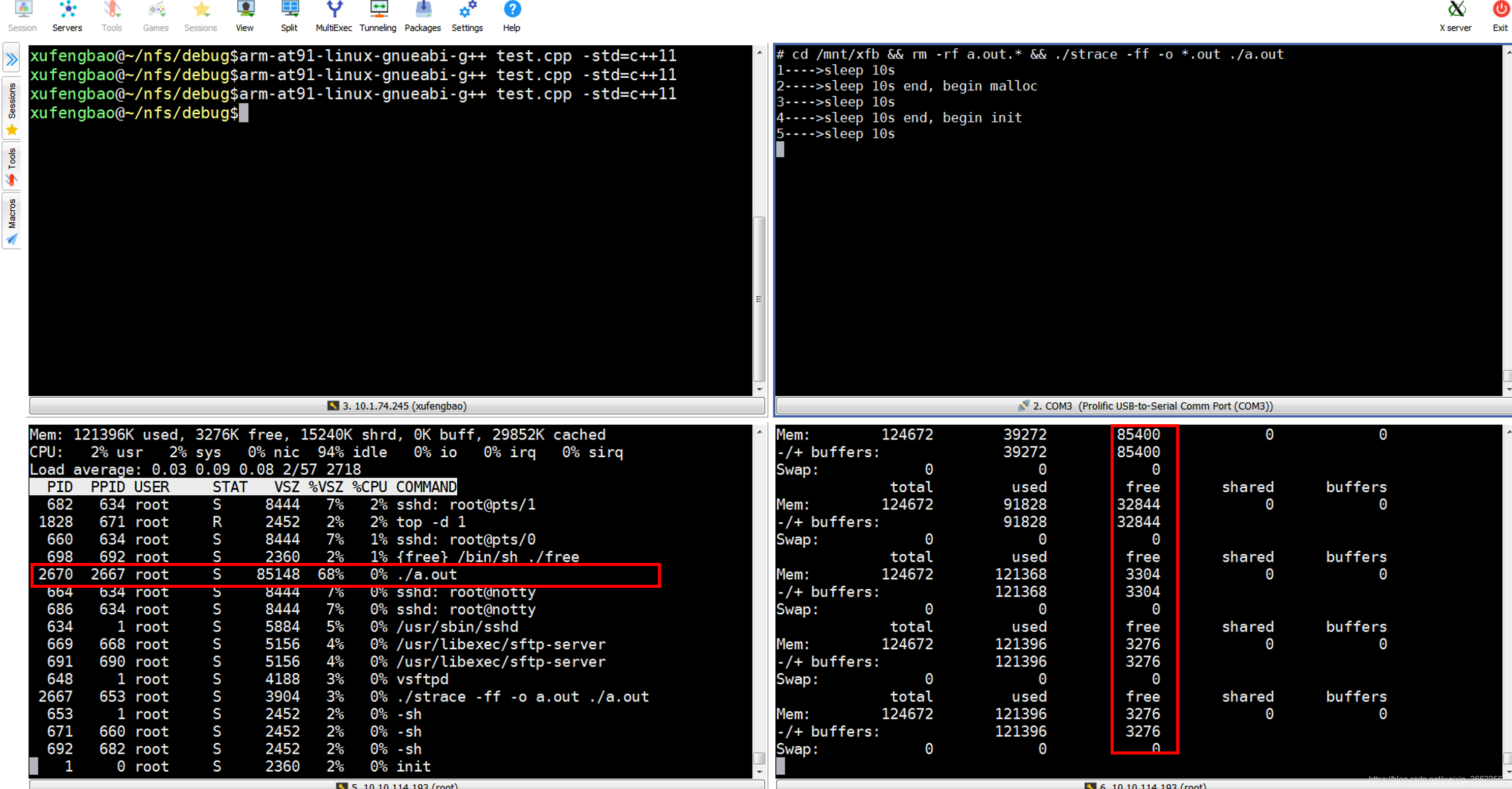The height and width of the screenshot is (789, 1512).
Task: Click the '4---->sleep 10s end, begin init' line
Action: click(x=899, y=118)
